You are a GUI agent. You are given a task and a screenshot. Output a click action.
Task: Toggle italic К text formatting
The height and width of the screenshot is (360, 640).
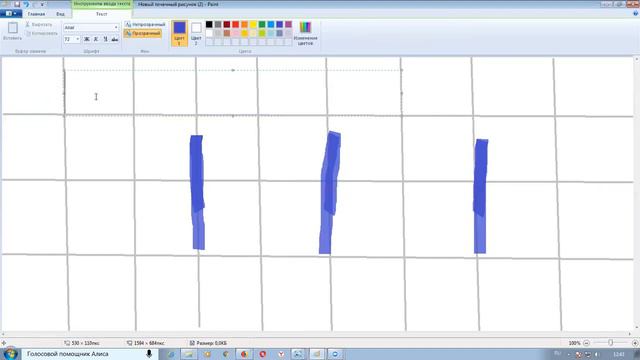[x=96, y=39]
